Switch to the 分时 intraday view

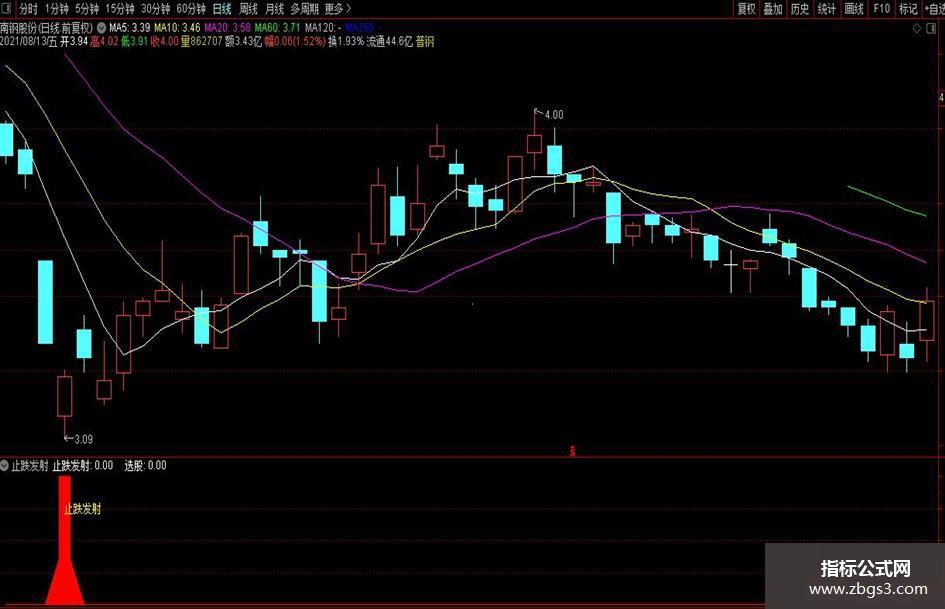(28, 9)
